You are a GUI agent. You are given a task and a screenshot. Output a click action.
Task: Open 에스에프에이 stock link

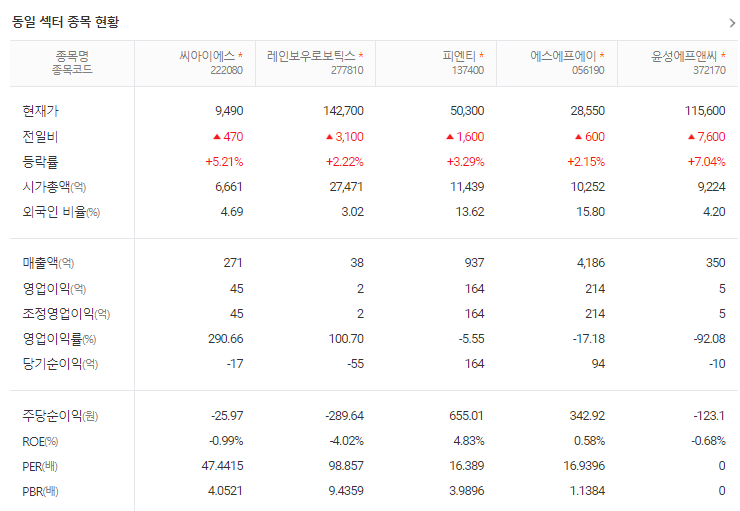[x=563, y=56]
